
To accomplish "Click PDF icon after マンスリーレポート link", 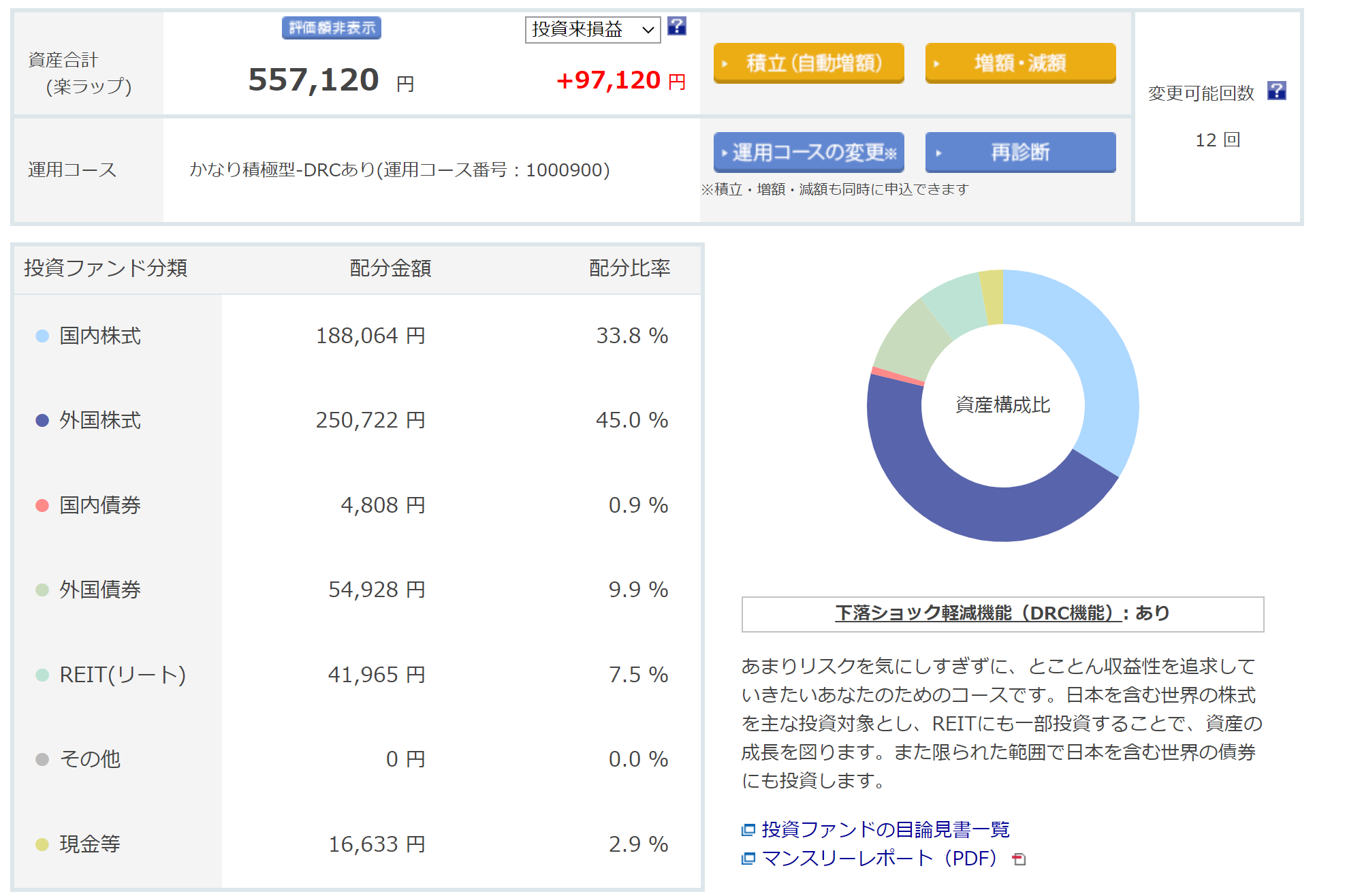I will coord(1019,859).
